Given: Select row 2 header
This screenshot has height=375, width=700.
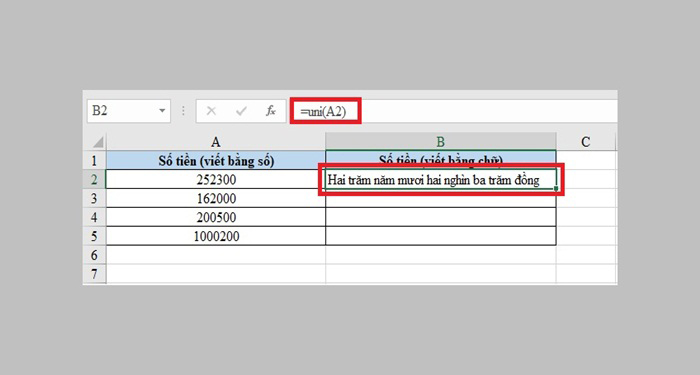Looking at the screenshot, I should (94, 179).
